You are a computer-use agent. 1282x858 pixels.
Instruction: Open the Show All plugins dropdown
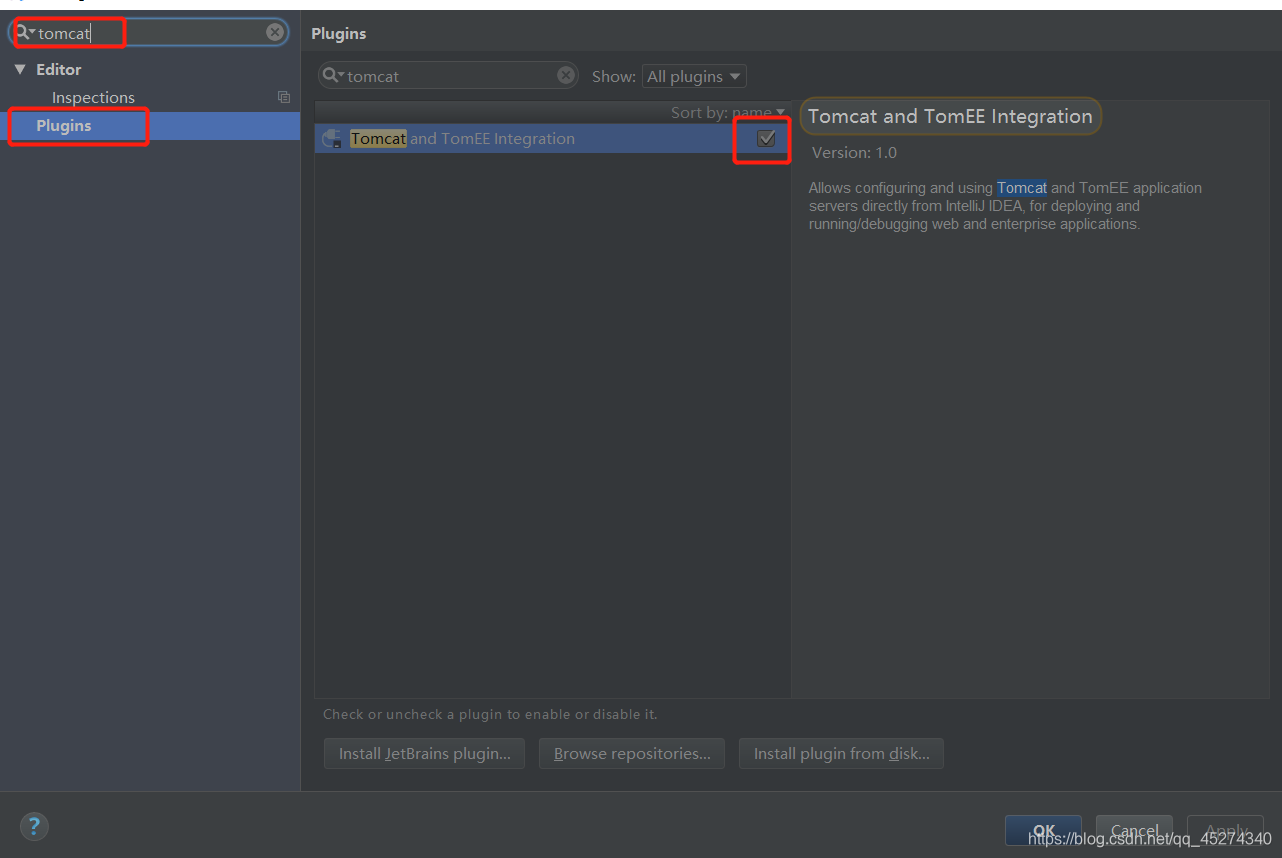tap(694, 76)
